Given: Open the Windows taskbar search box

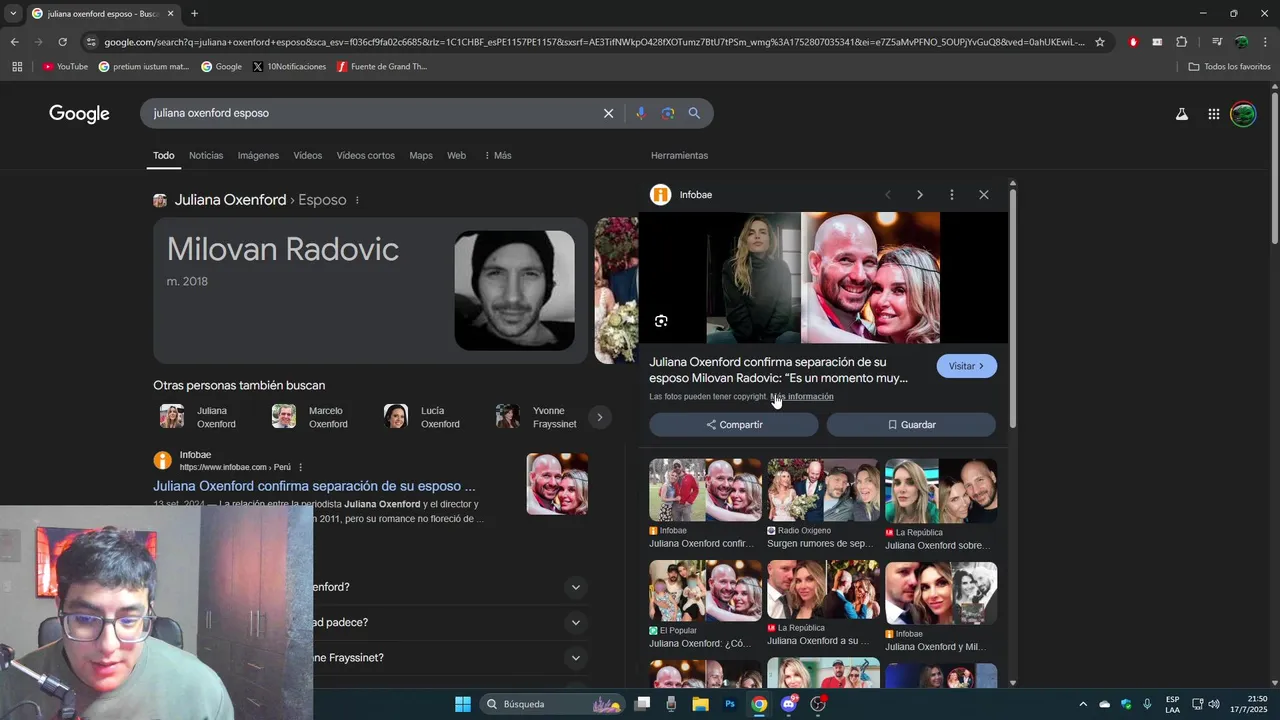Looking at the screenshot, I should [x=553, y=704].
